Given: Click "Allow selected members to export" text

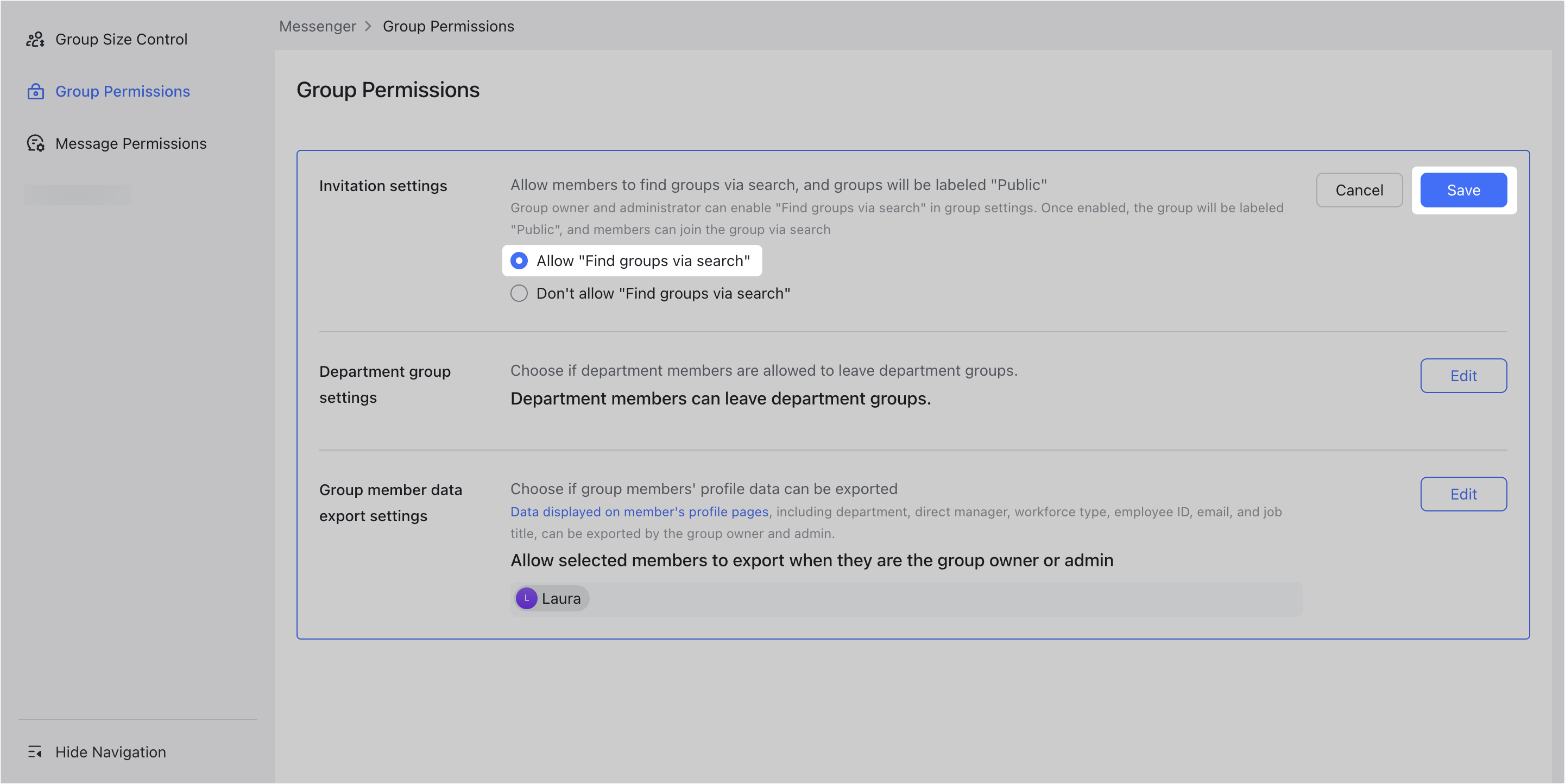Looking at the screenshot, I should coord(812,560).
